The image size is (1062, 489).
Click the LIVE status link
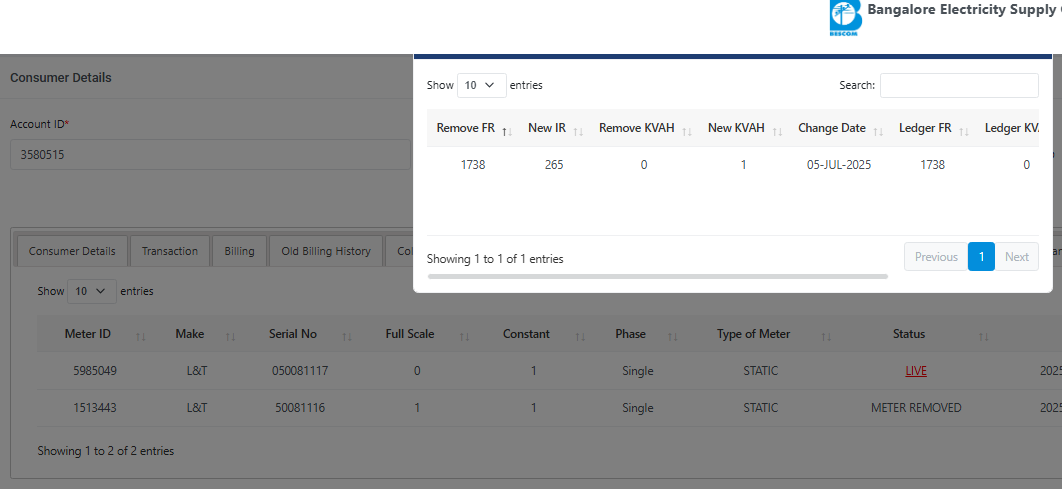click(x=916, y=371)
